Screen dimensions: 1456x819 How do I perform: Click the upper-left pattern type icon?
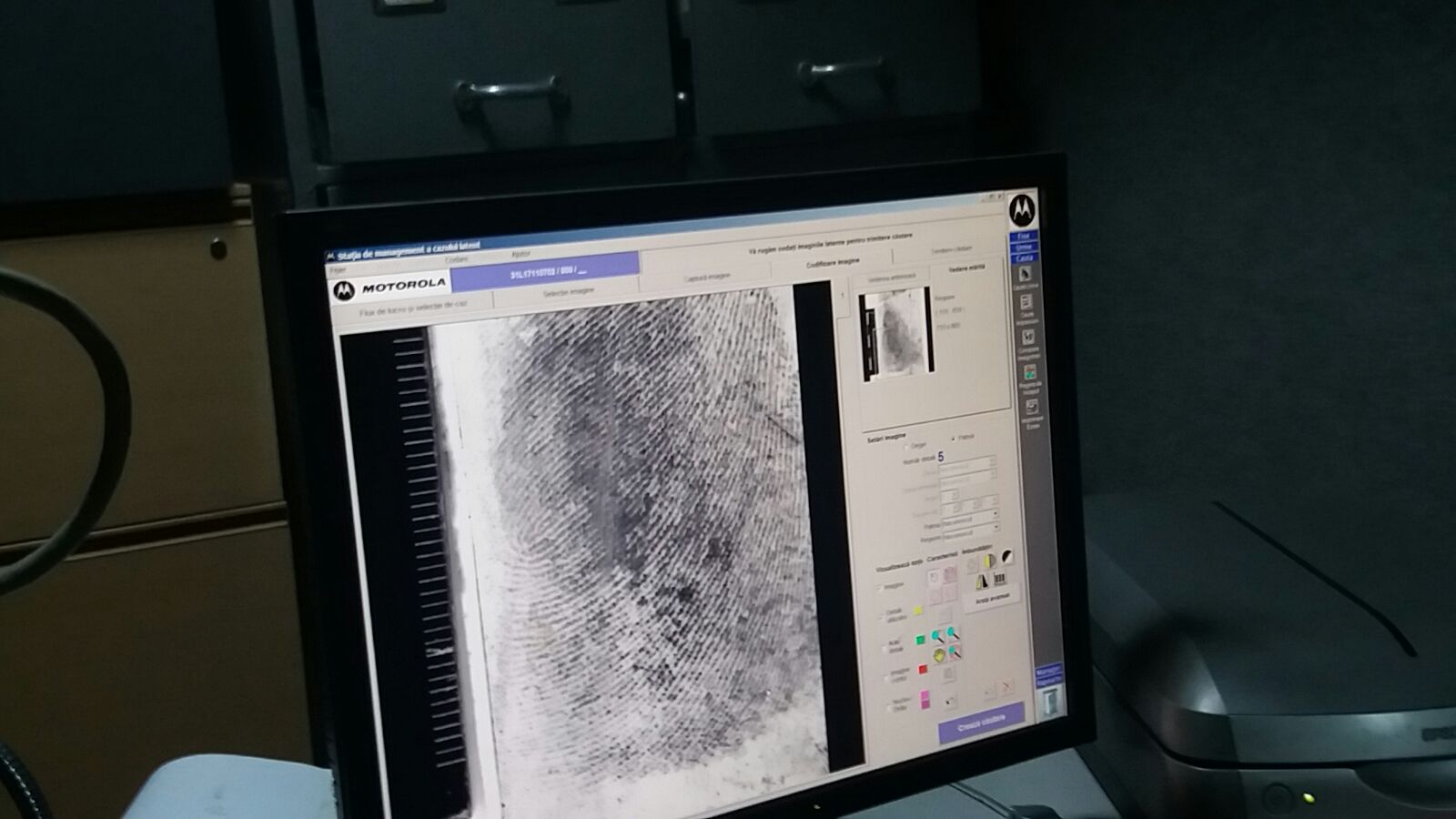(x=934, y=578)
